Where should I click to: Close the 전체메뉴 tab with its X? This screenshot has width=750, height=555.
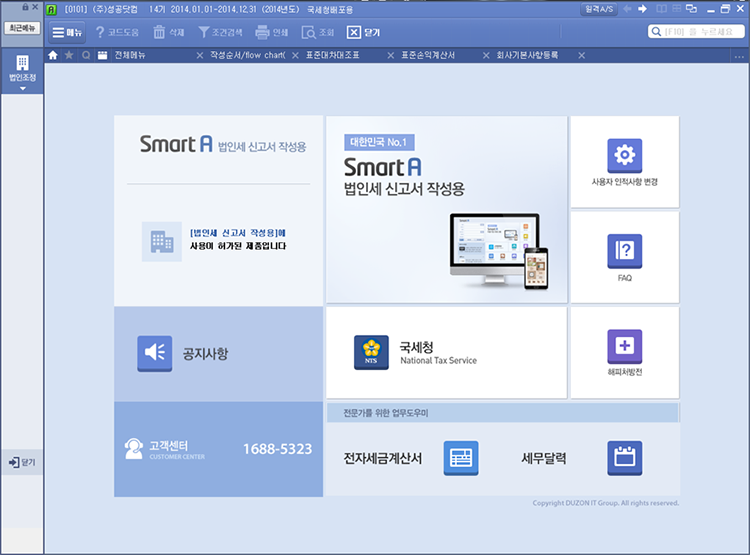click(x=200, y=56)
